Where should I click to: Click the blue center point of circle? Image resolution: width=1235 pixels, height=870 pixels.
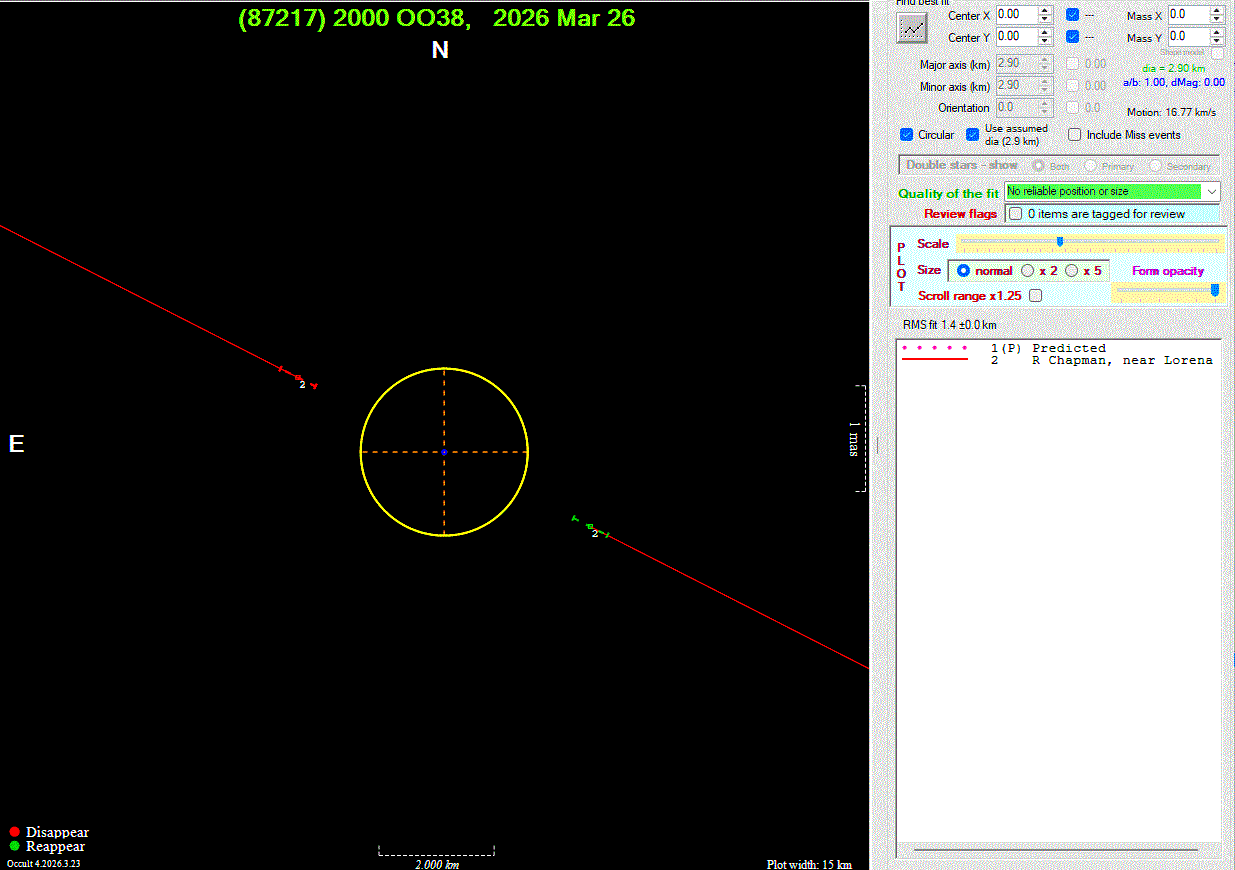coord(444,452)
